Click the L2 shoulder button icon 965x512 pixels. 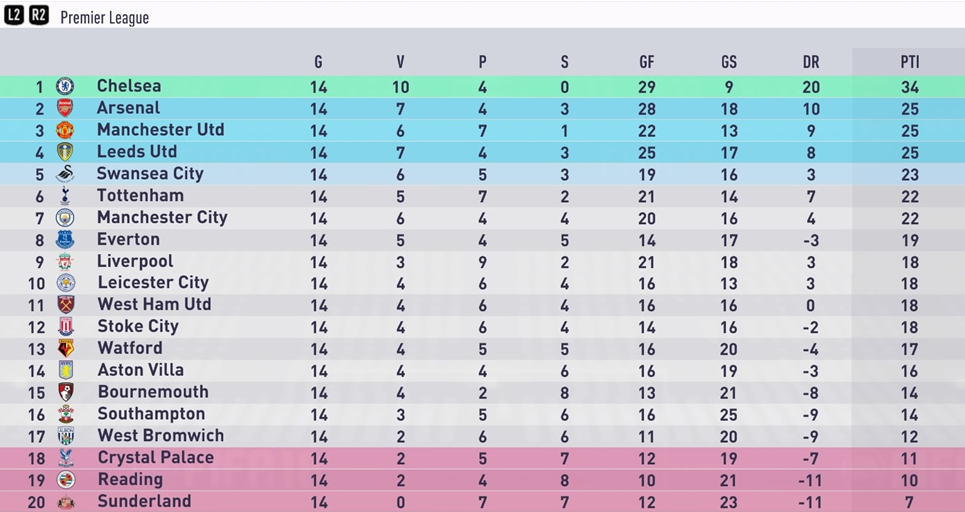(x=14, y=15)
